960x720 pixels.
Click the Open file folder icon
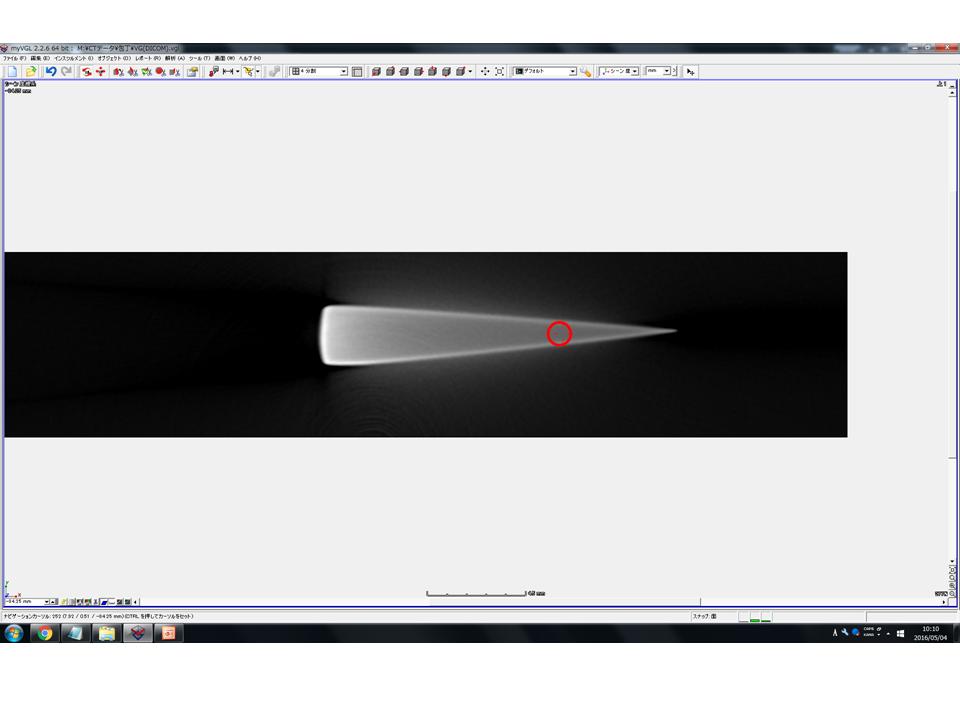(30, 72)
